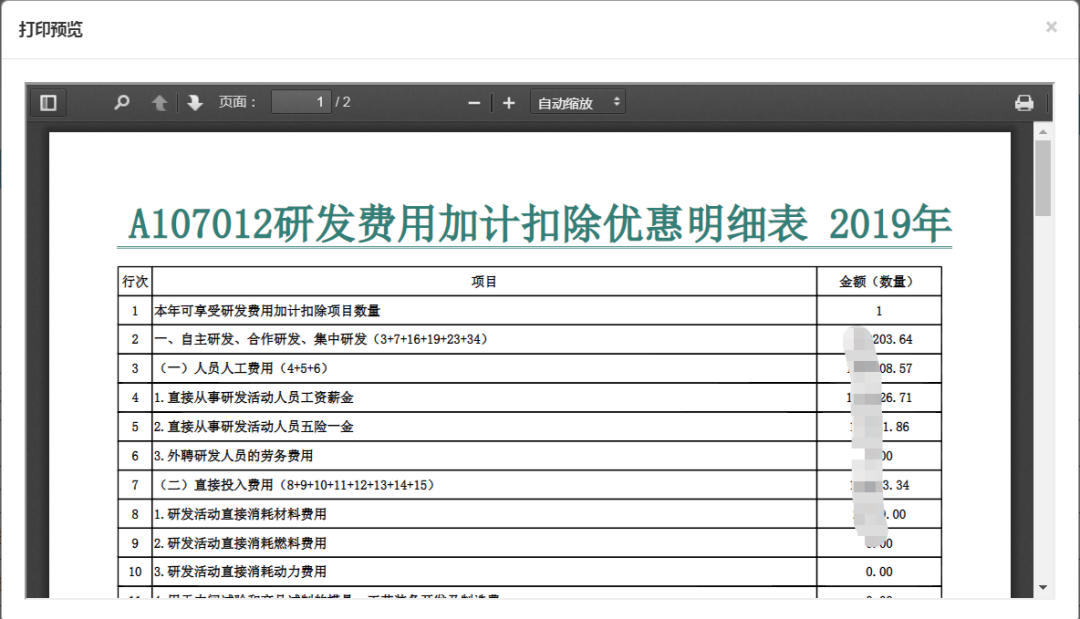The height and width of the screenshot is (619, 1080).
Task: Click the page number input field
Action: (x=301, y=103)
